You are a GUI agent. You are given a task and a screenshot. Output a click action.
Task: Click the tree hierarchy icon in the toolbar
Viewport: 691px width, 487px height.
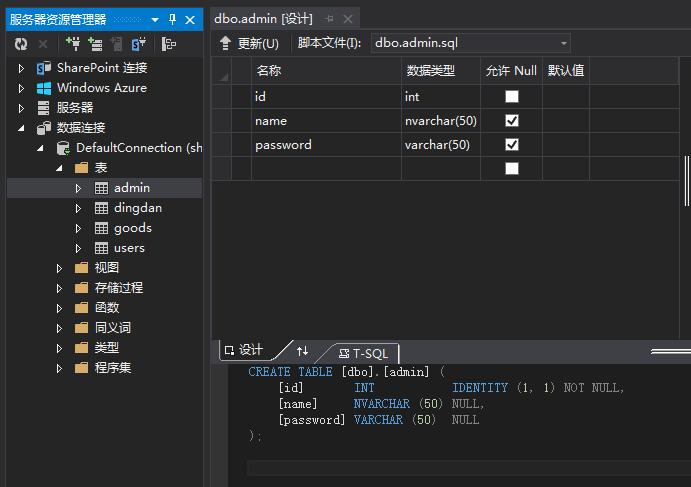tap(168, 44)
